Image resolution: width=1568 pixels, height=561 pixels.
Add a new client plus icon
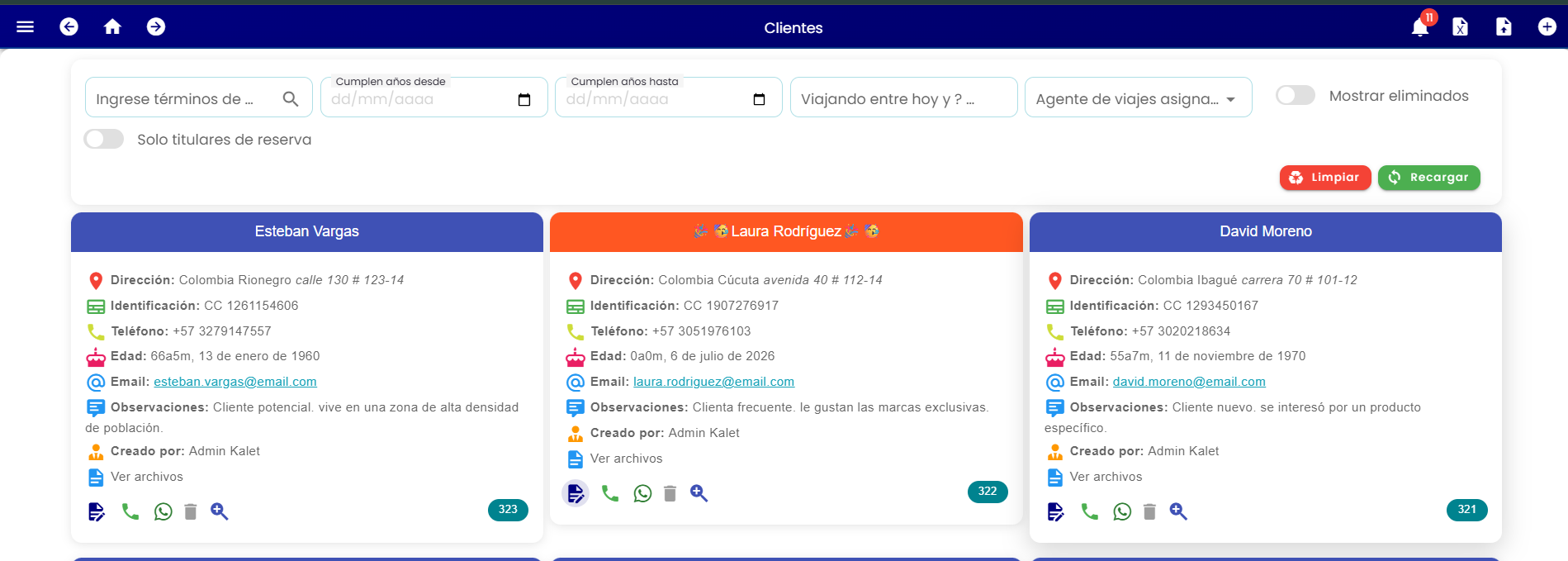click(1547, 27)
